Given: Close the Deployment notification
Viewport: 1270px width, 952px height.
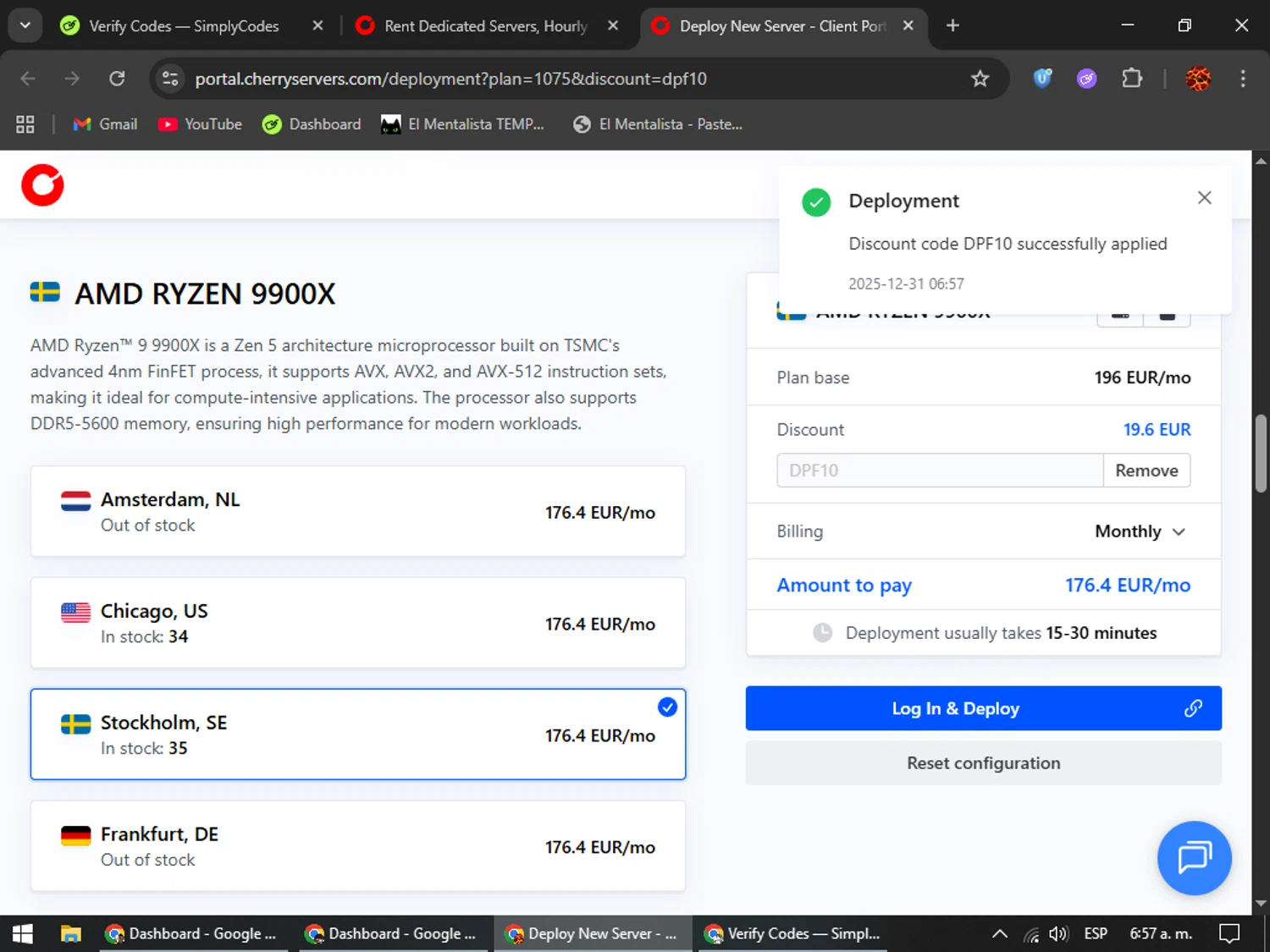Looking at the screenshot, I should coord(1204,198).
